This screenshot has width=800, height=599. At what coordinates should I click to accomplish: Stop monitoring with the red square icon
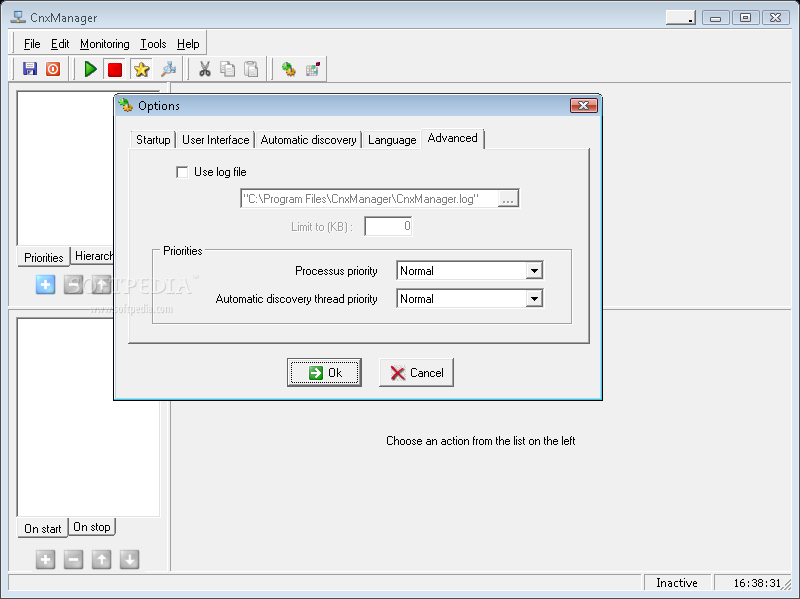tap(115, 69)
